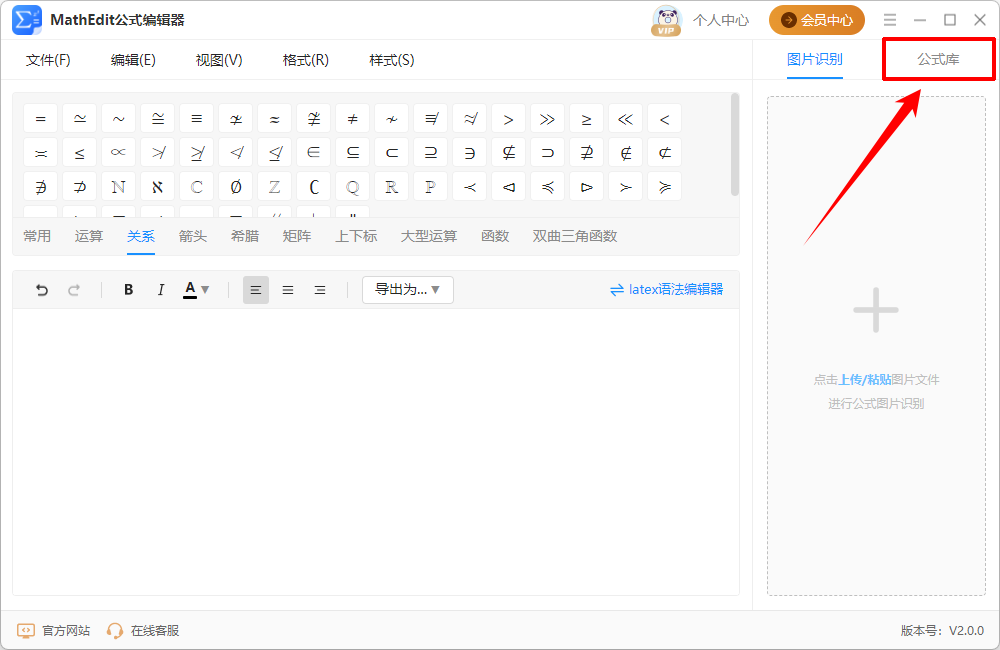Viewport: 1000px width, 650px height.
Task: Open the 编辑(E) menu
Action: [x=133, y=60]
